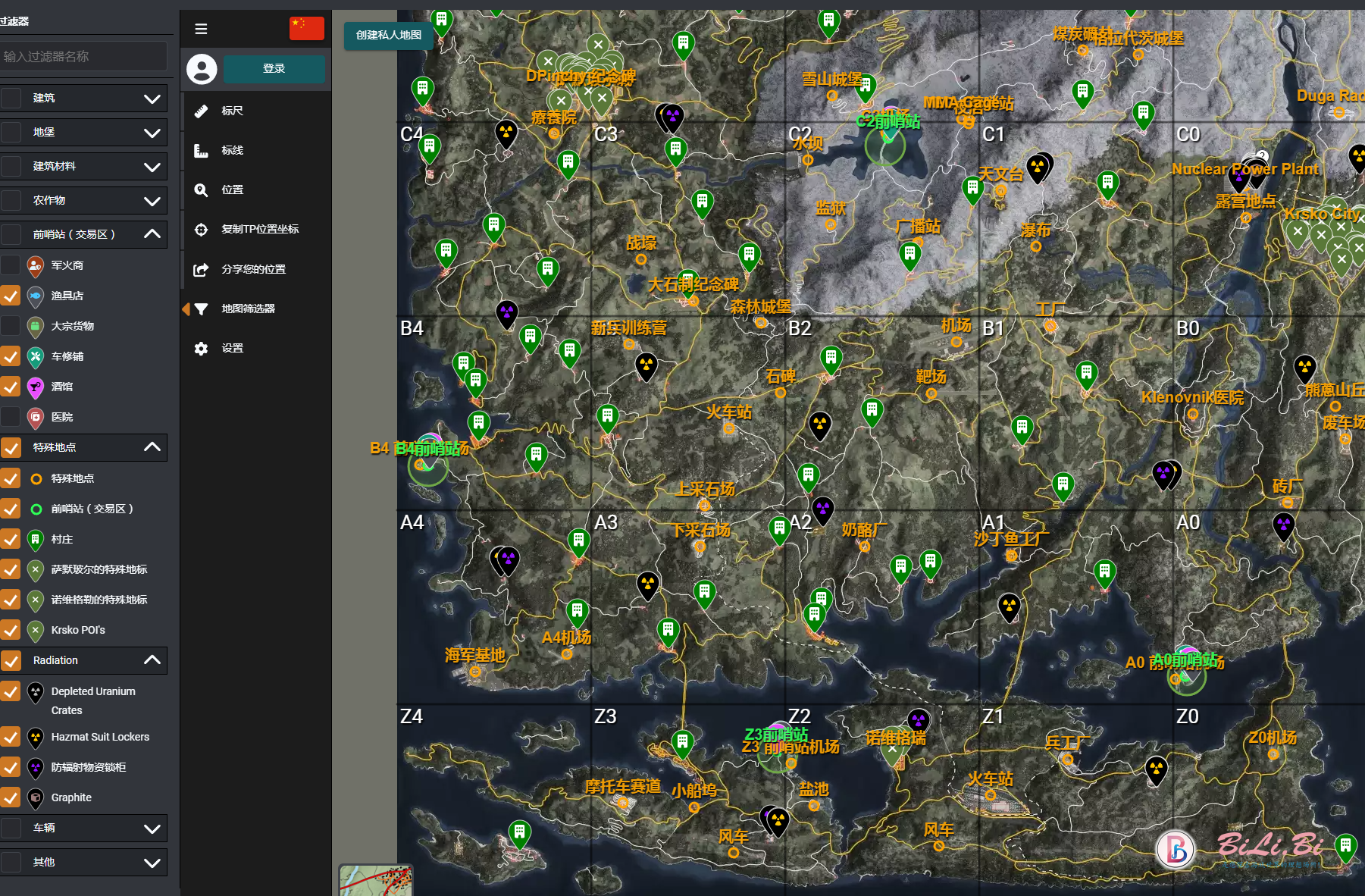Click the user profile avatar icon
Image resolution: width=1365 pixels, height=896 pixels.
pyautogui.click(x=202, y=69)
